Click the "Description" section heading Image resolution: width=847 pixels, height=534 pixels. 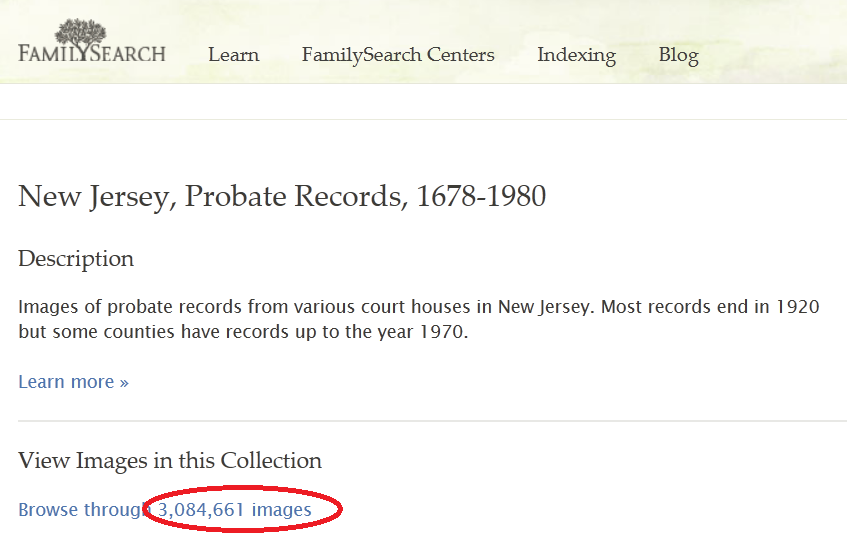(76, 259)
